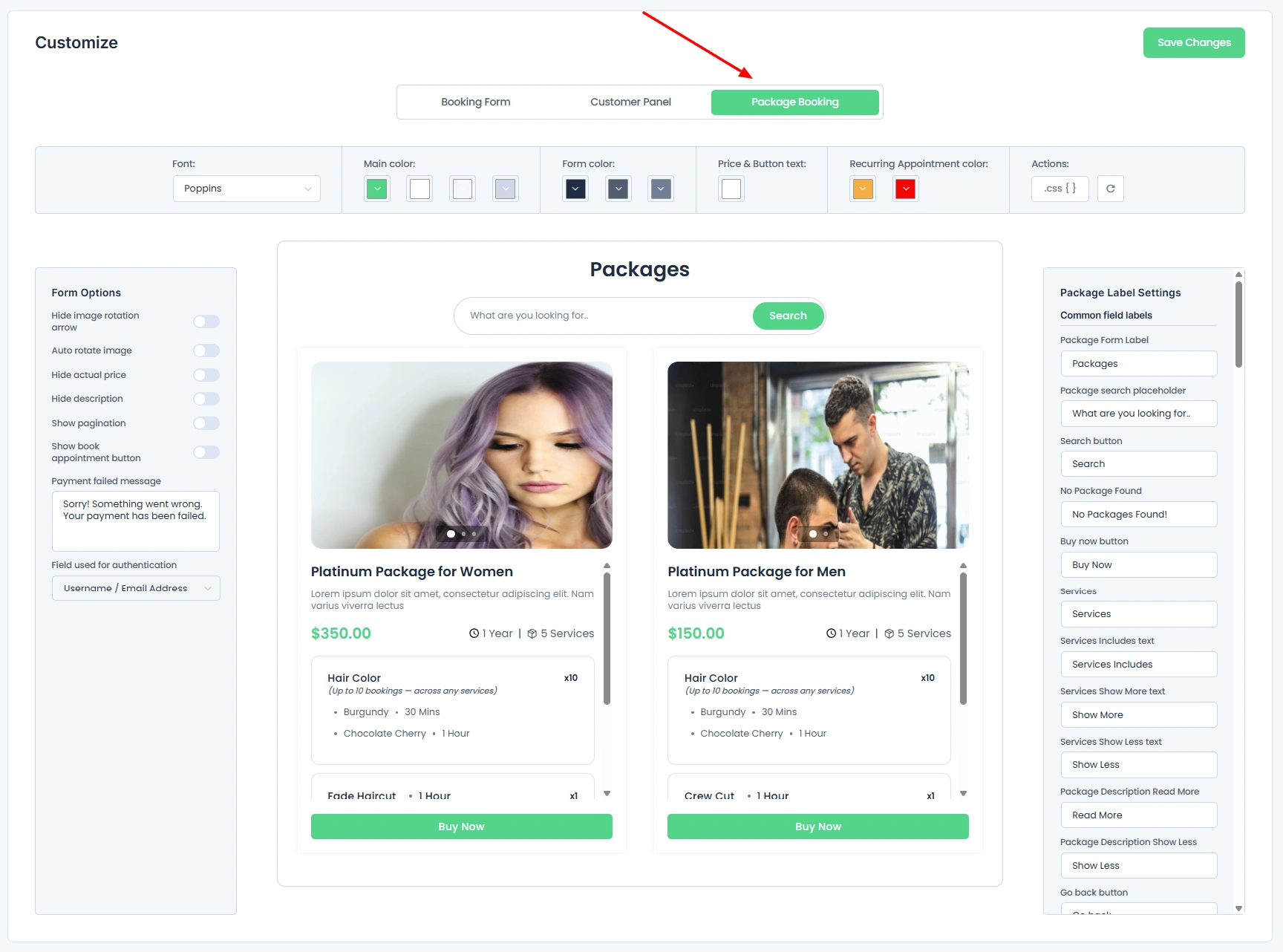This screenshot has height=952, width=1283.
Task: Click the Save Changes button
Action: coord(1194,42)
